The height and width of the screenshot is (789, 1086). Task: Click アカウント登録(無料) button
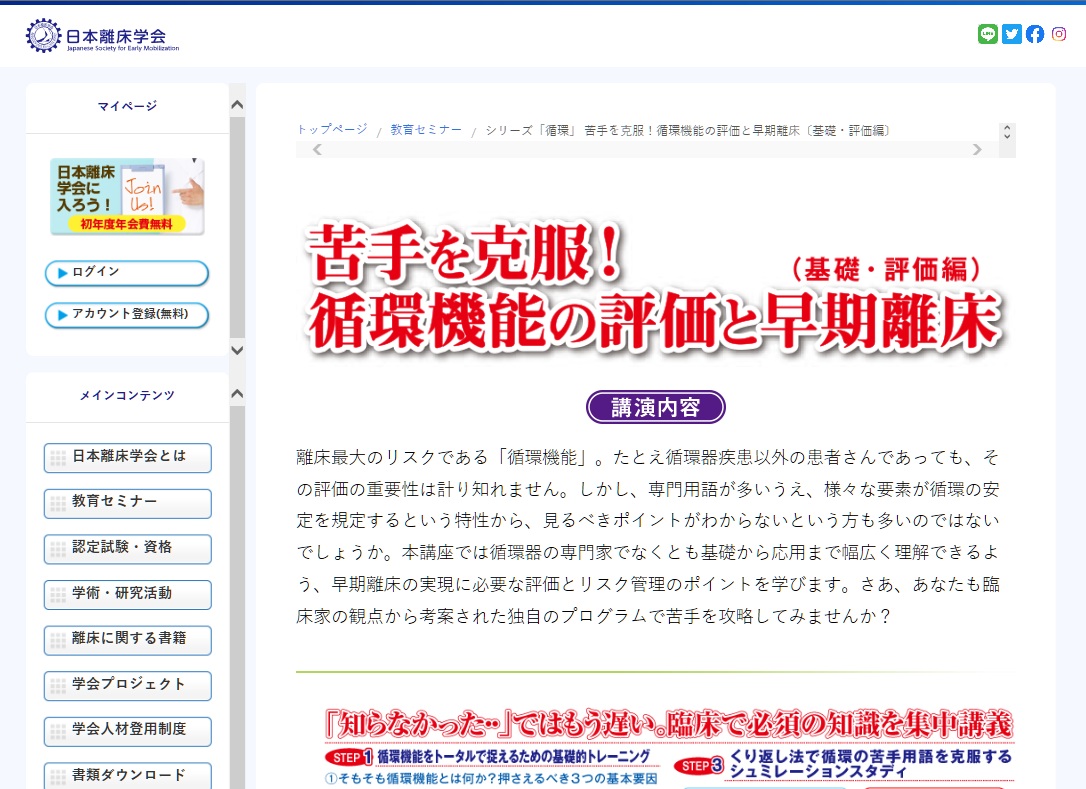tap(127, 314)
